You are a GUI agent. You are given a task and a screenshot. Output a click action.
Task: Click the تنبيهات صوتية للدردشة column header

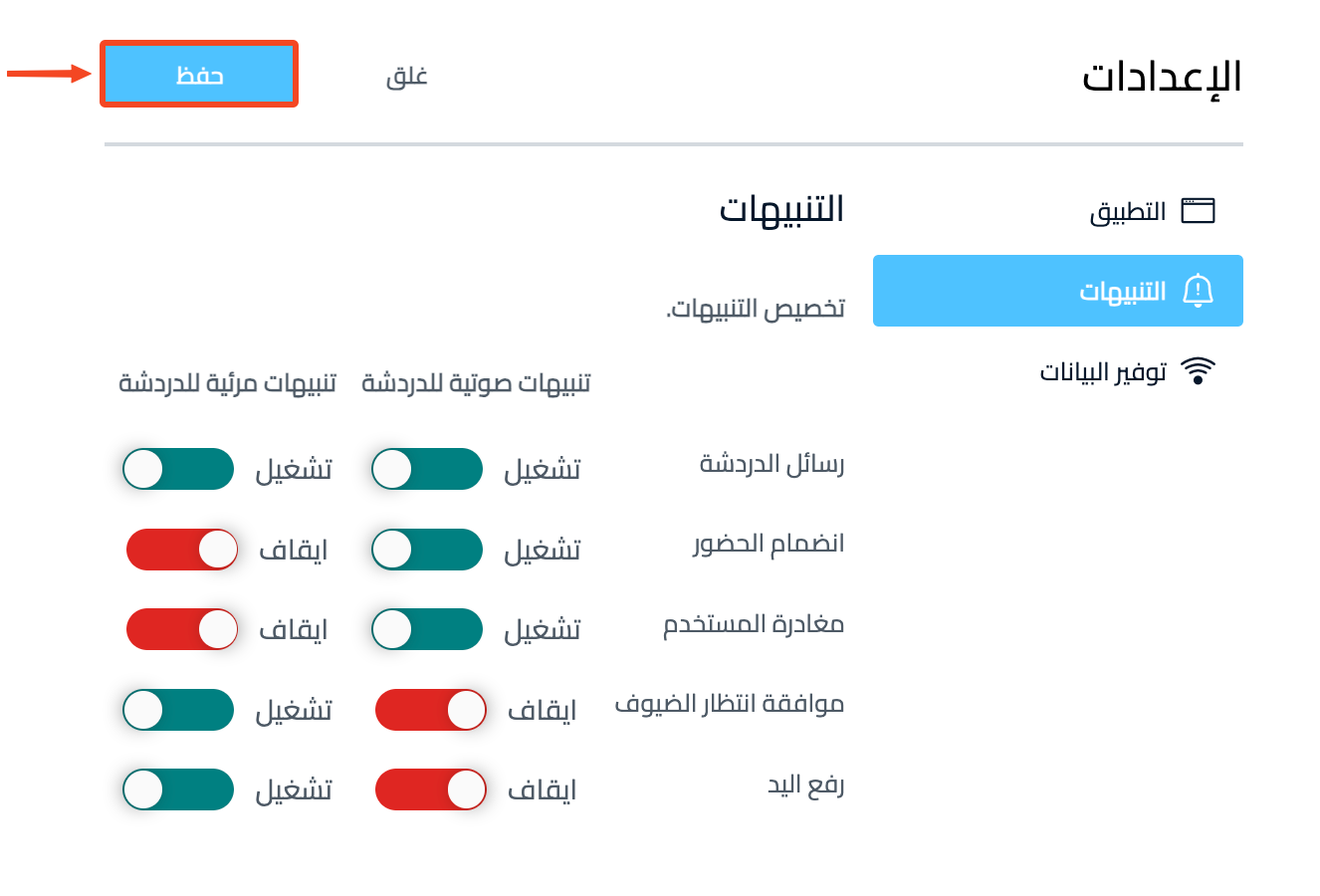[476, 383]
